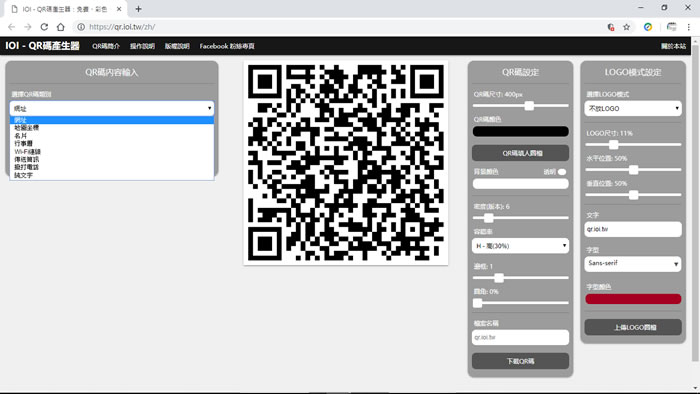View site information icon in address bar
The width and height of the screenshot is (700, 394).
point(81,27)
